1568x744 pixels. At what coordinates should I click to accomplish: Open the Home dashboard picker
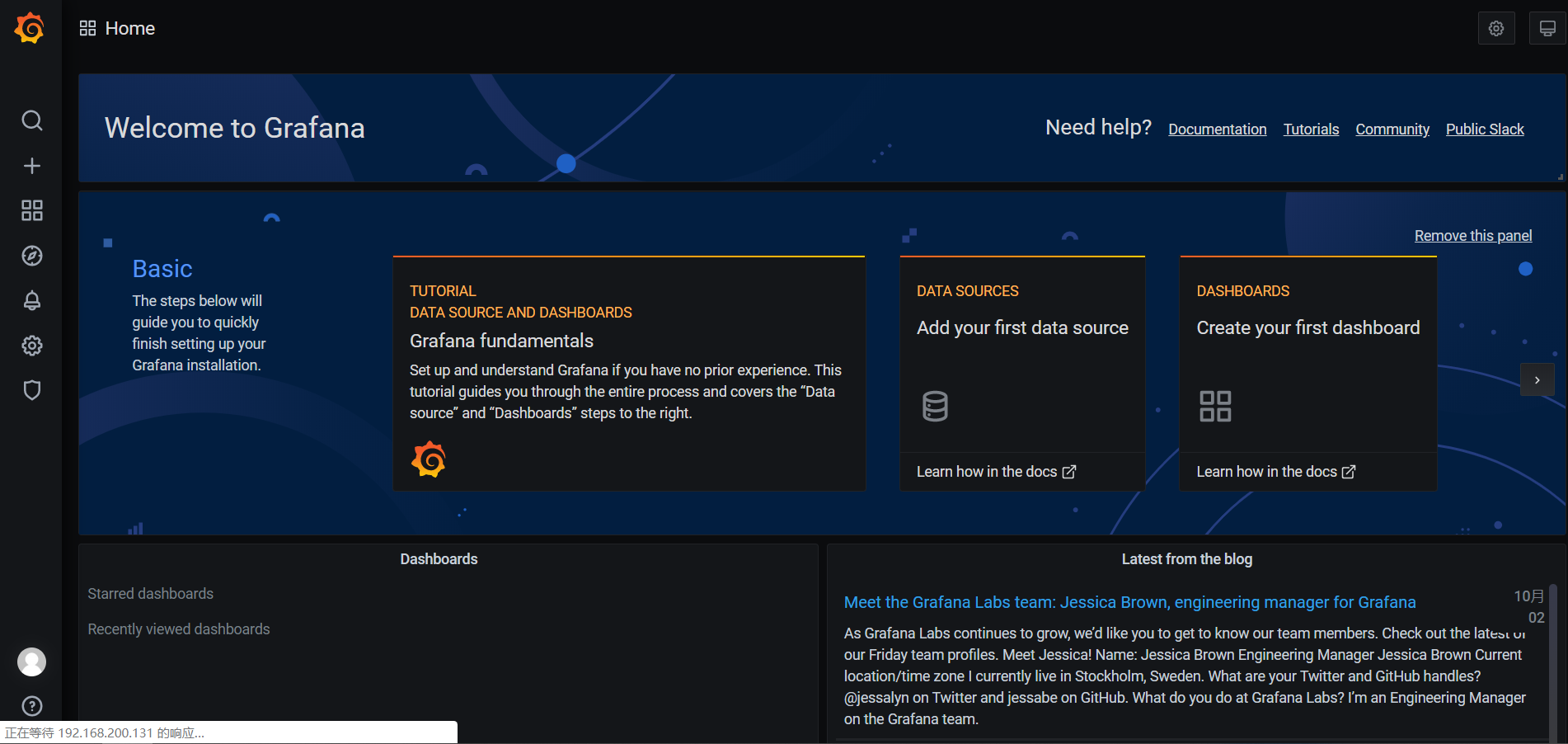118,29
